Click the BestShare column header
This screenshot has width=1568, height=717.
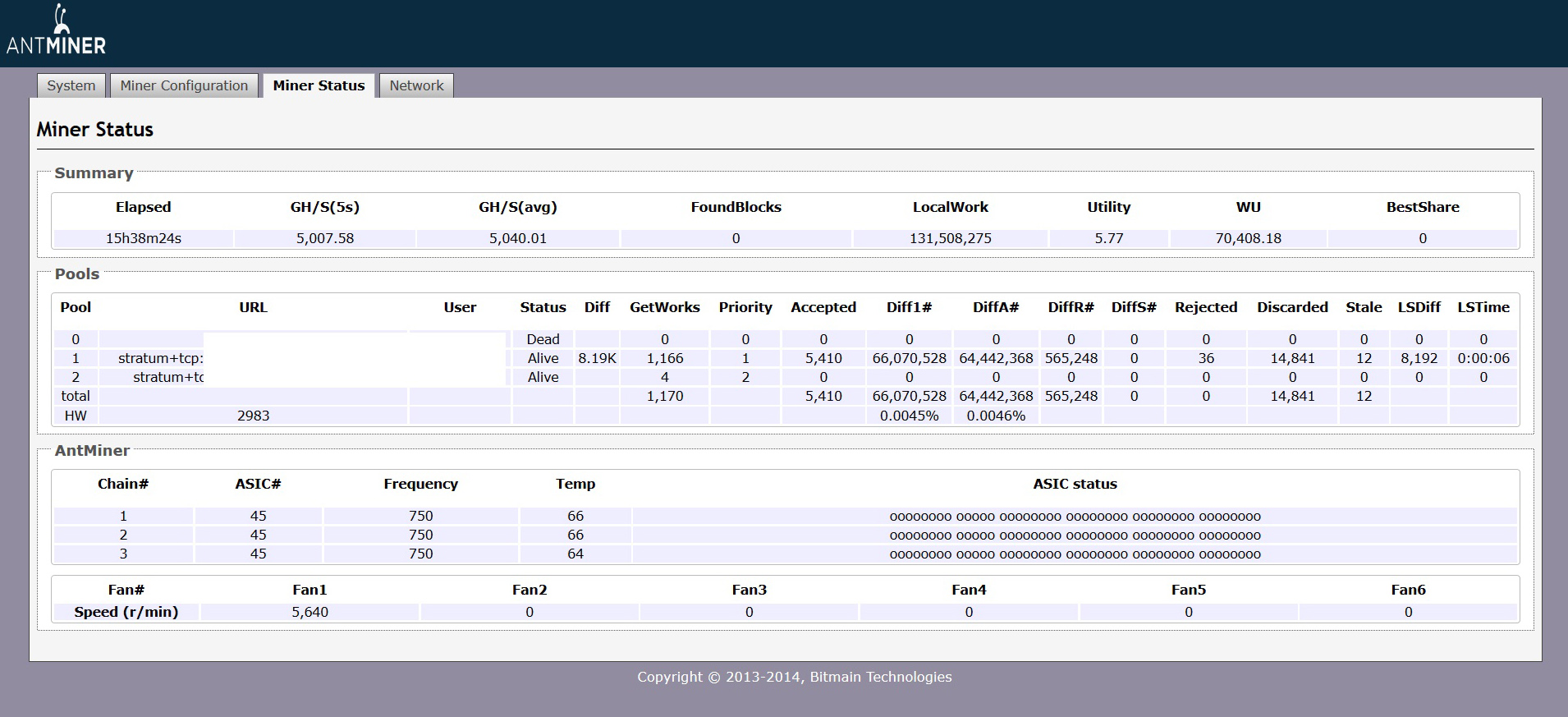(x=1423, y=207)
